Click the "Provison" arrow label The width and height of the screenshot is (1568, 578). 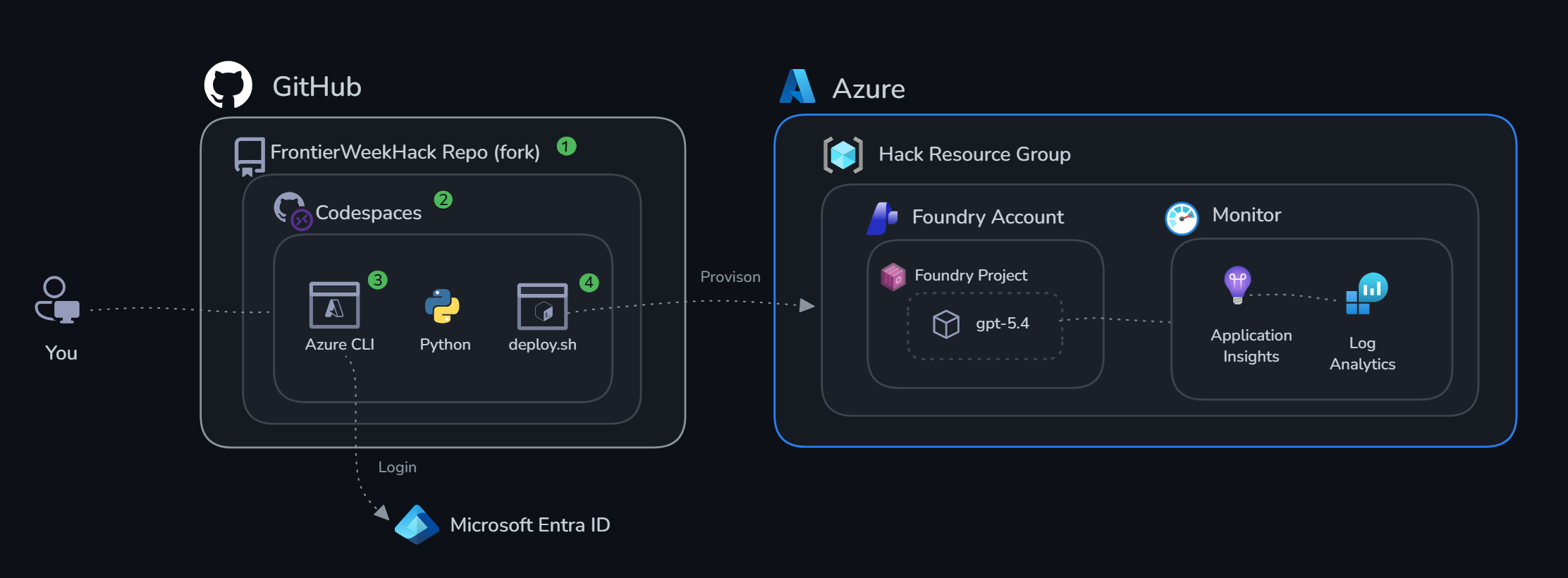click(x=730, y=277)
